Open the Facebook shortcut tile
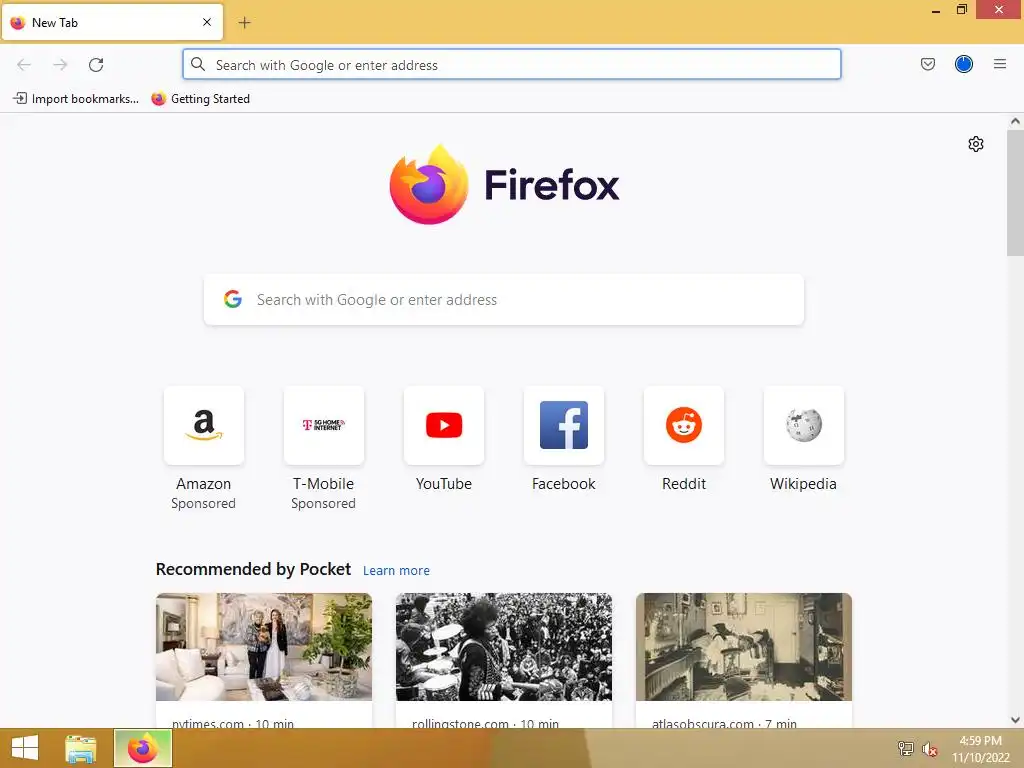 pos(564,425)
